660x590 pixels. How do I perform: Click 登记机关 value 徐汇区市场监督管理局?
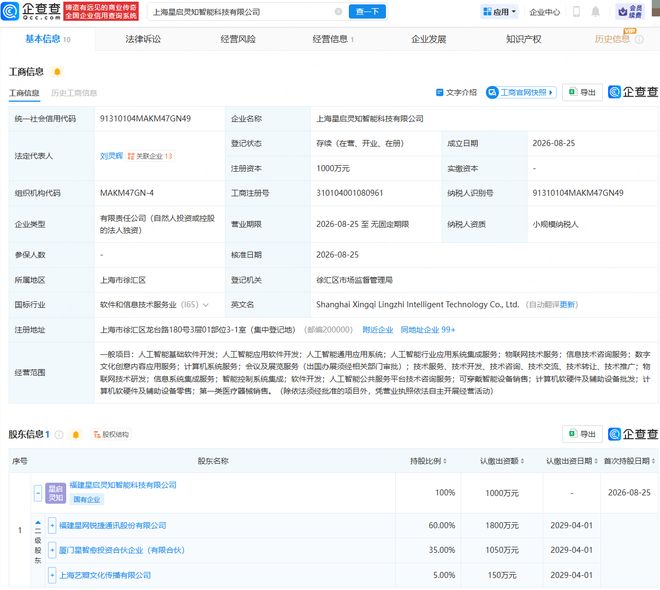pos(354,280)
